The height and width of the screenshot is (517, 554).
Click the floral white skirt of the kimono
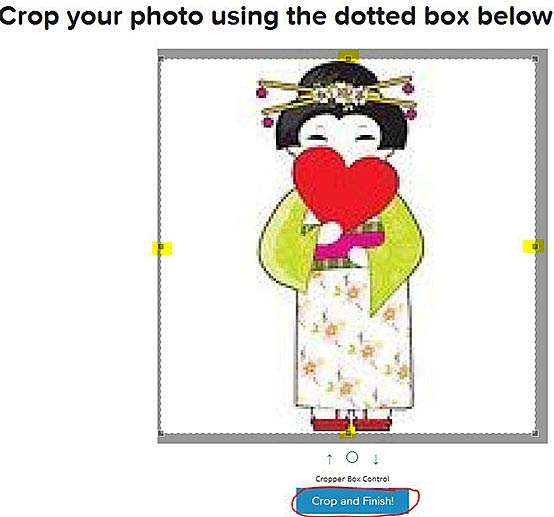[353, 339]
